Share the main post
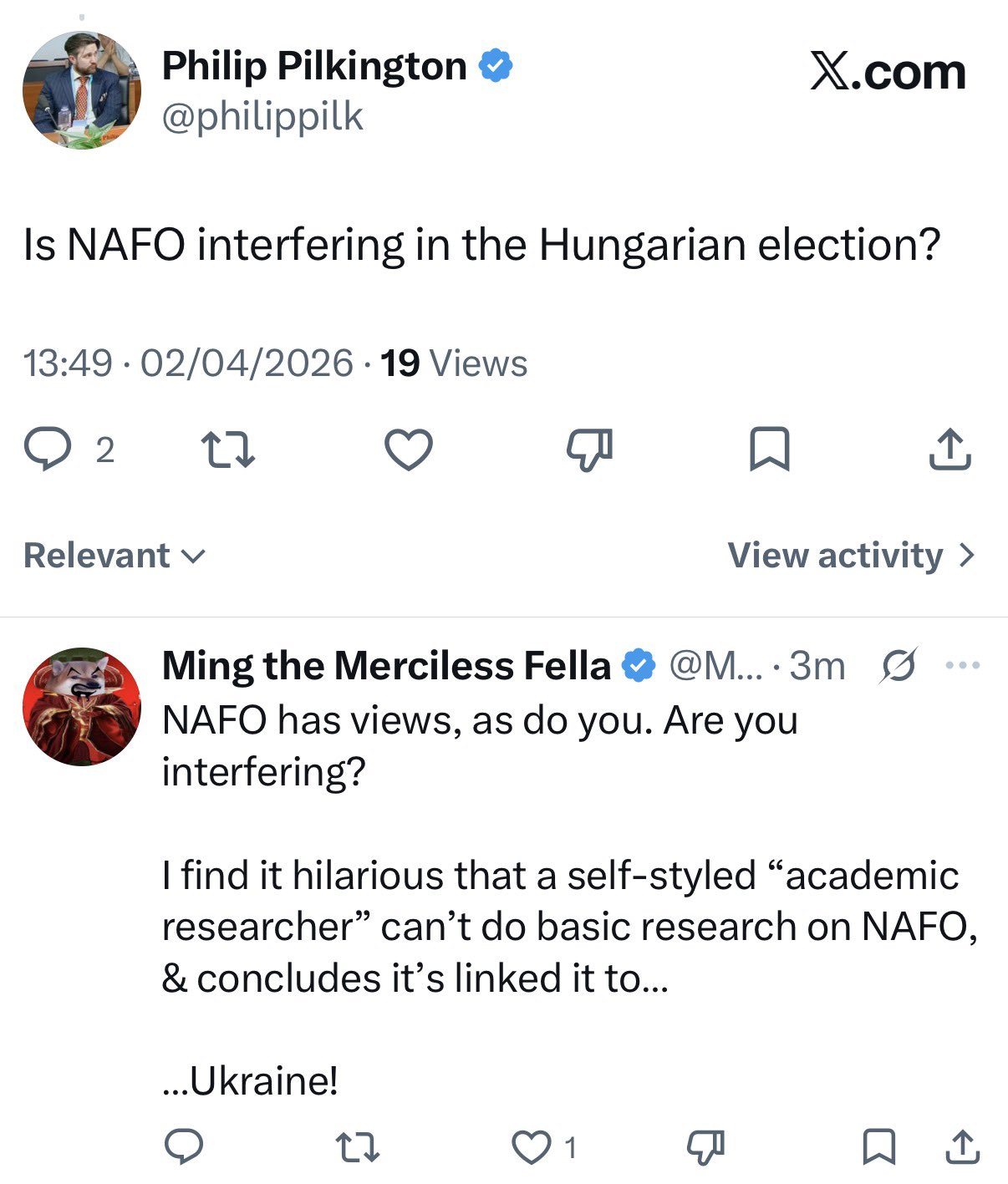Viewport: 1008px width, 1184px height. [950, 449]
